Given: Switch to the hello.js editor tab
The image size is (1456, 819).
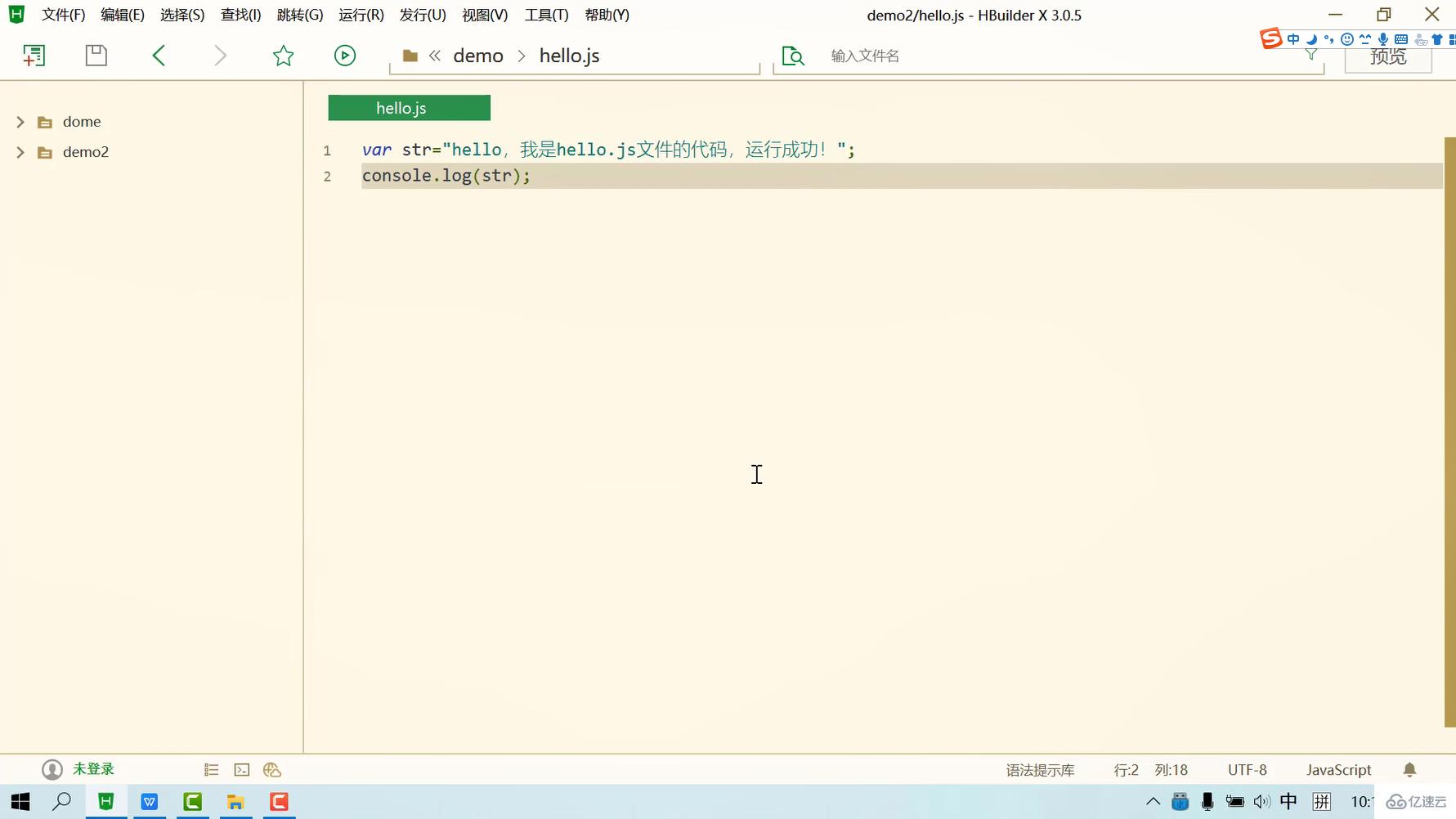Looking at the screenshot, I should (409, 108).
